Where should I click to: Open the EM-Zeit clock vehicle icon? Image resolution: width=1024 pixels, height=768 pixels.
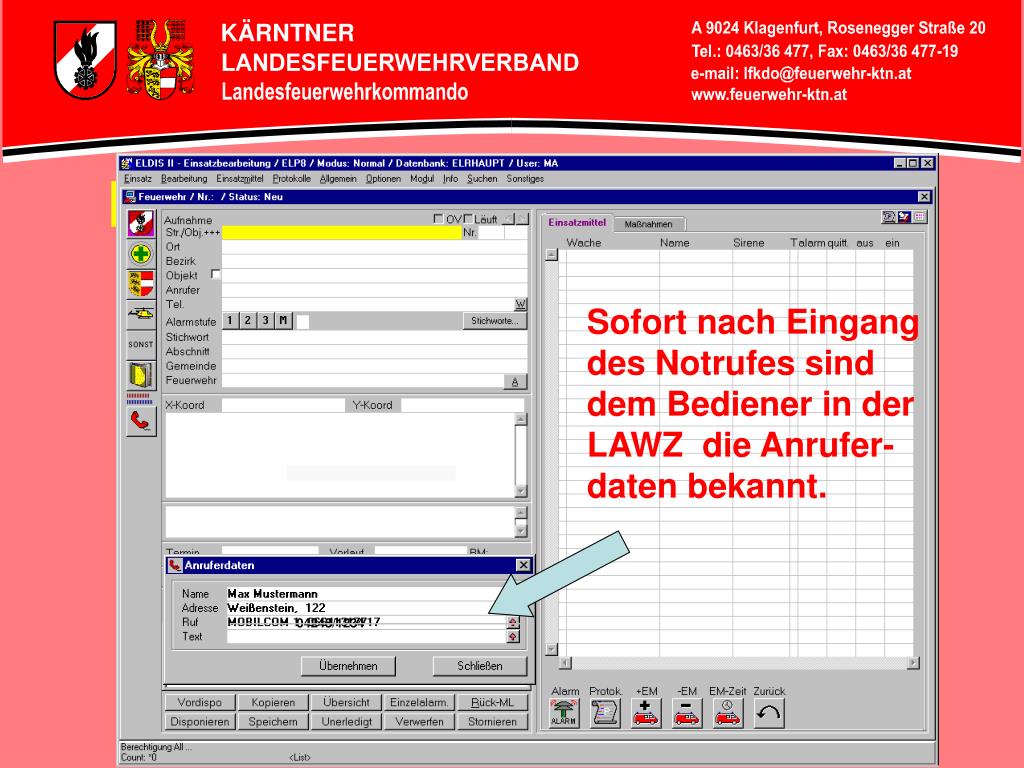pyautogui.click(x=728, y=712)
